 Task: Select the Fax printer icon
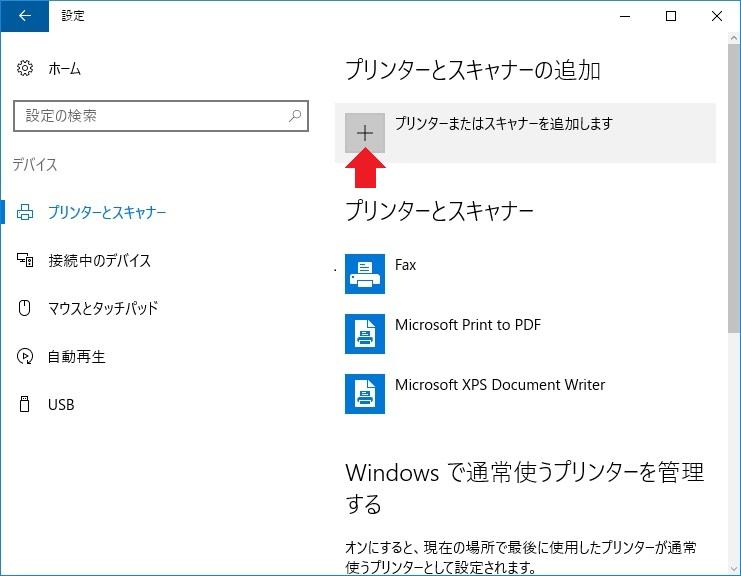coord(365,273)
